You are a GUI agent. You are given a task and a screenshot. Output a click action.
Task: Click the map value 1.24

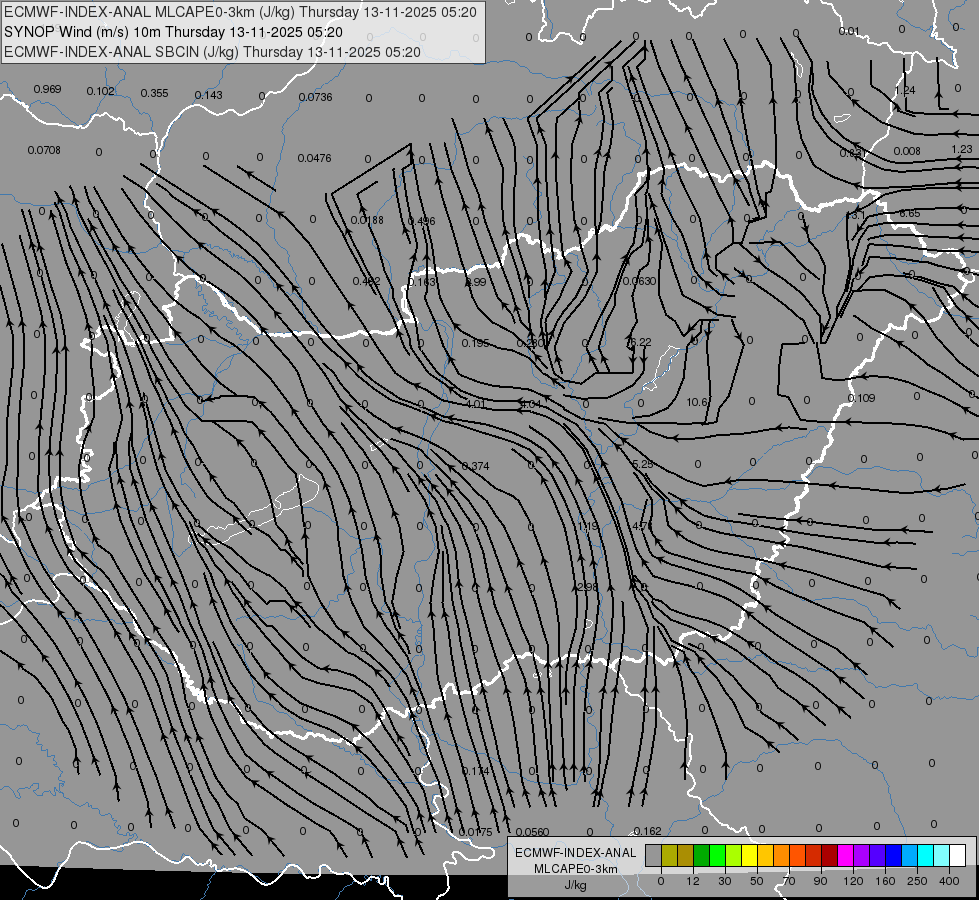pos(905,91)
